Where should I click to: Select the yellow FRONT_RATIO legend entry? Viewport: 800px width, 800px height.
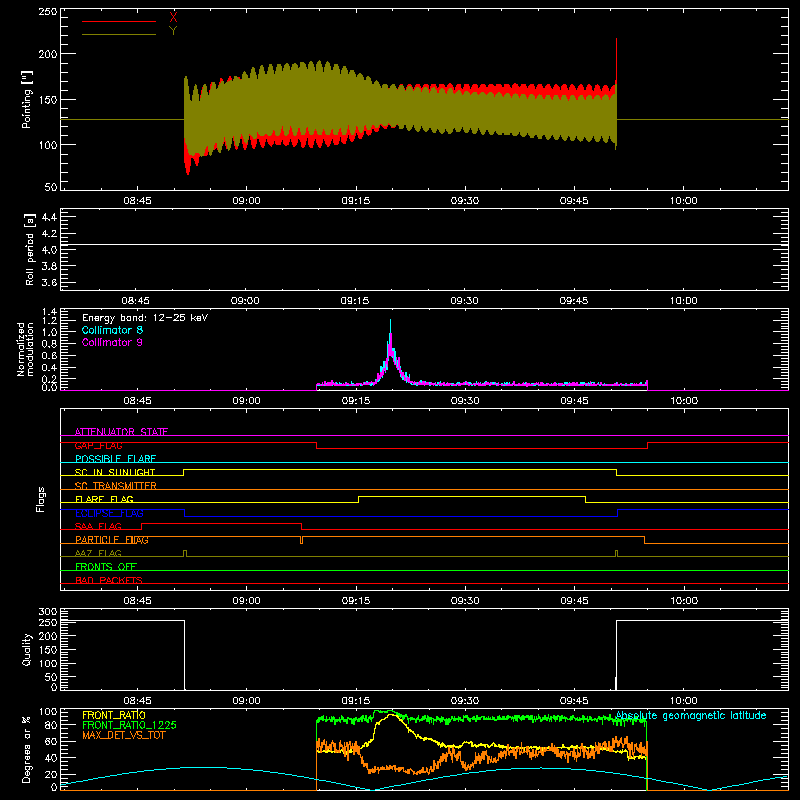pos(114,715)
